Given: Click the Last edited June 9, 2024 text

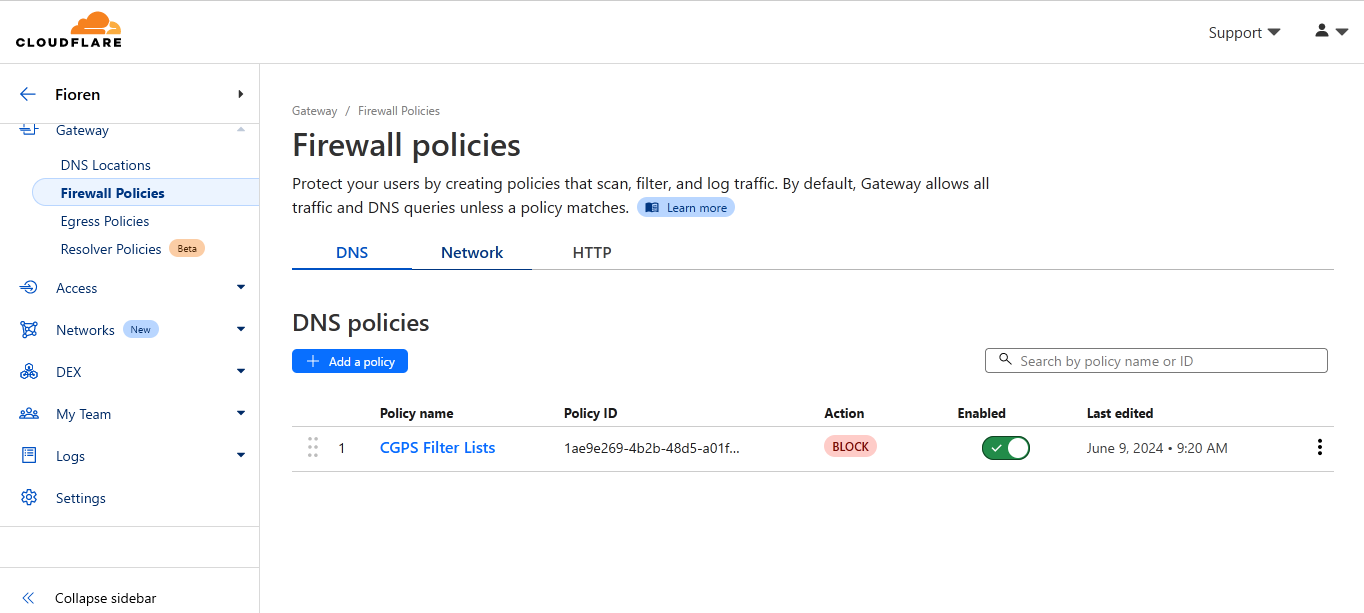Looking at the screenshot, I should 1157,448.
